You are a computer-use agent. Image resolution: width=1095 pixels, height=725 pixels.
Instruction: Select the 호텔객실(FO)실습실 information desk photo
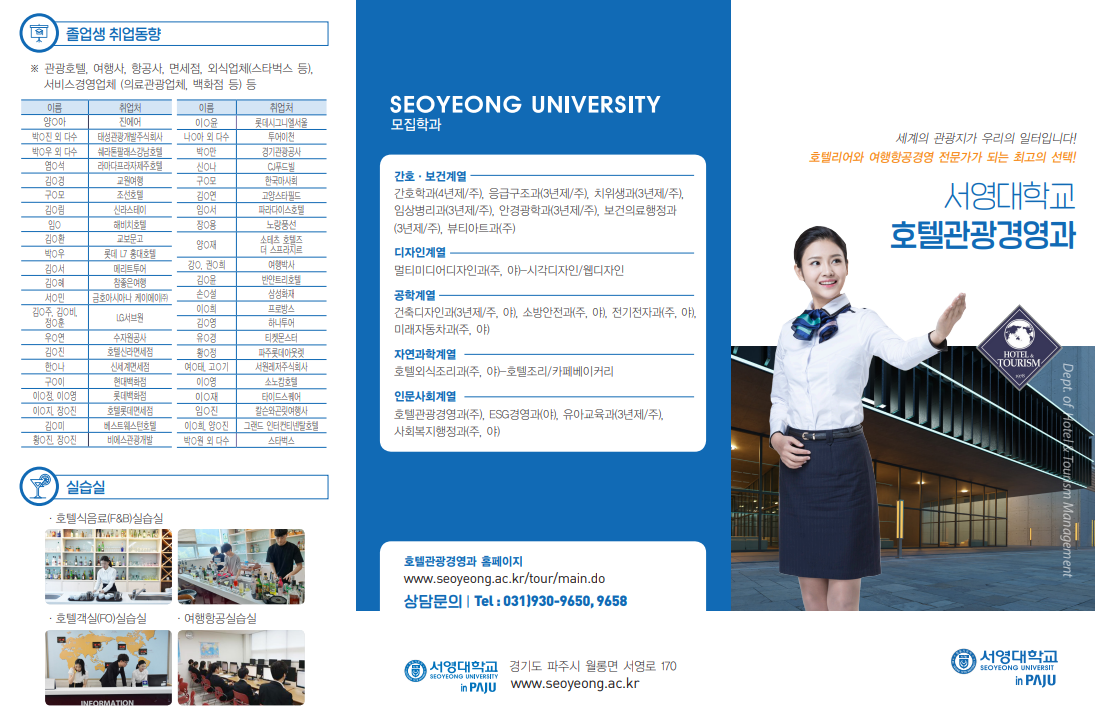[x=108, y=668]
